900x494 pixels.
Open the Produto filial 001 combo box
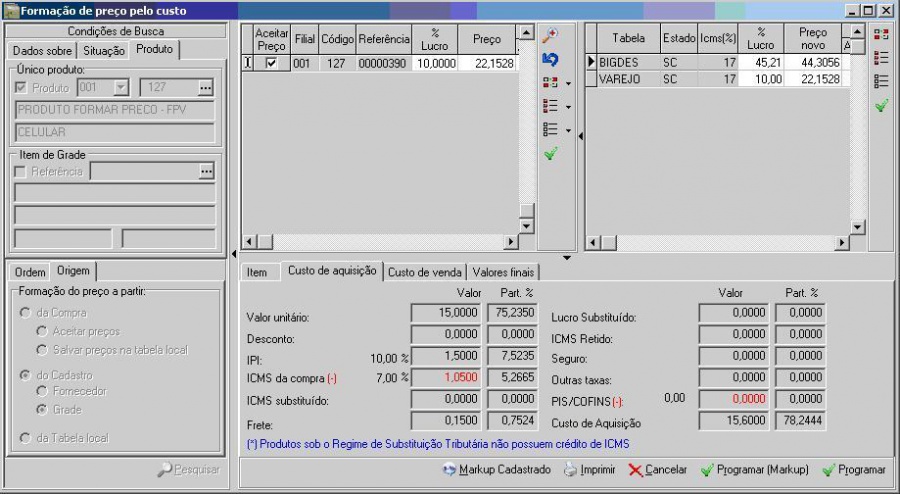coord(121,88)
